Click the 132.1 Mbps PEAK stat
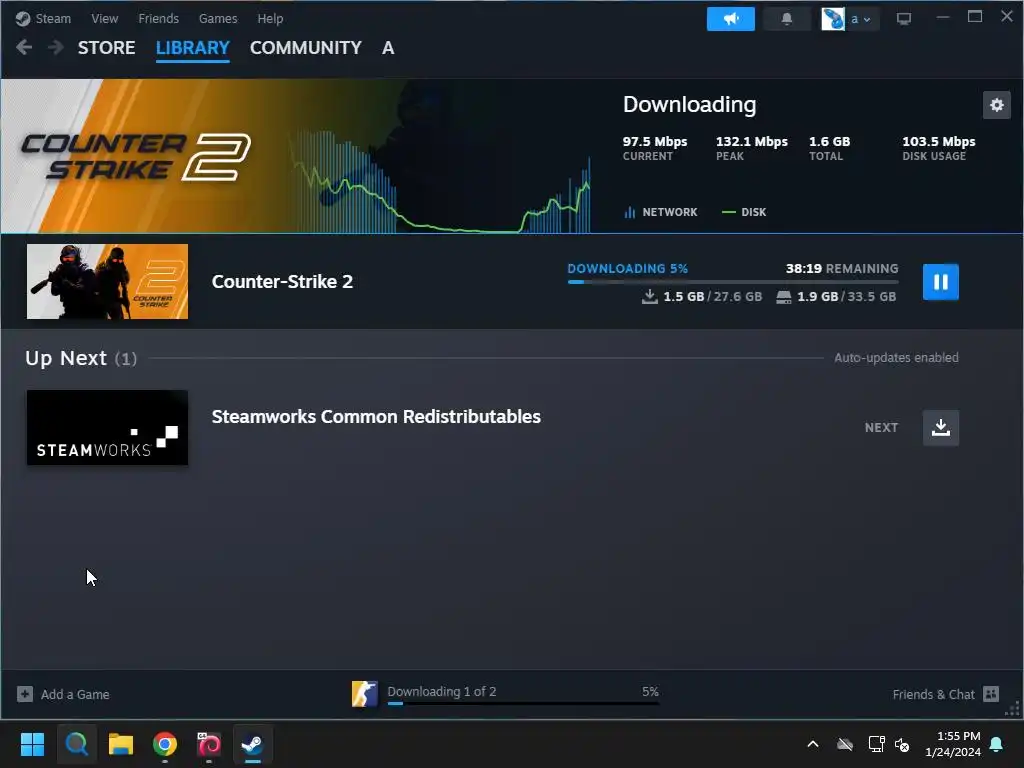 [x=752, y=148]
